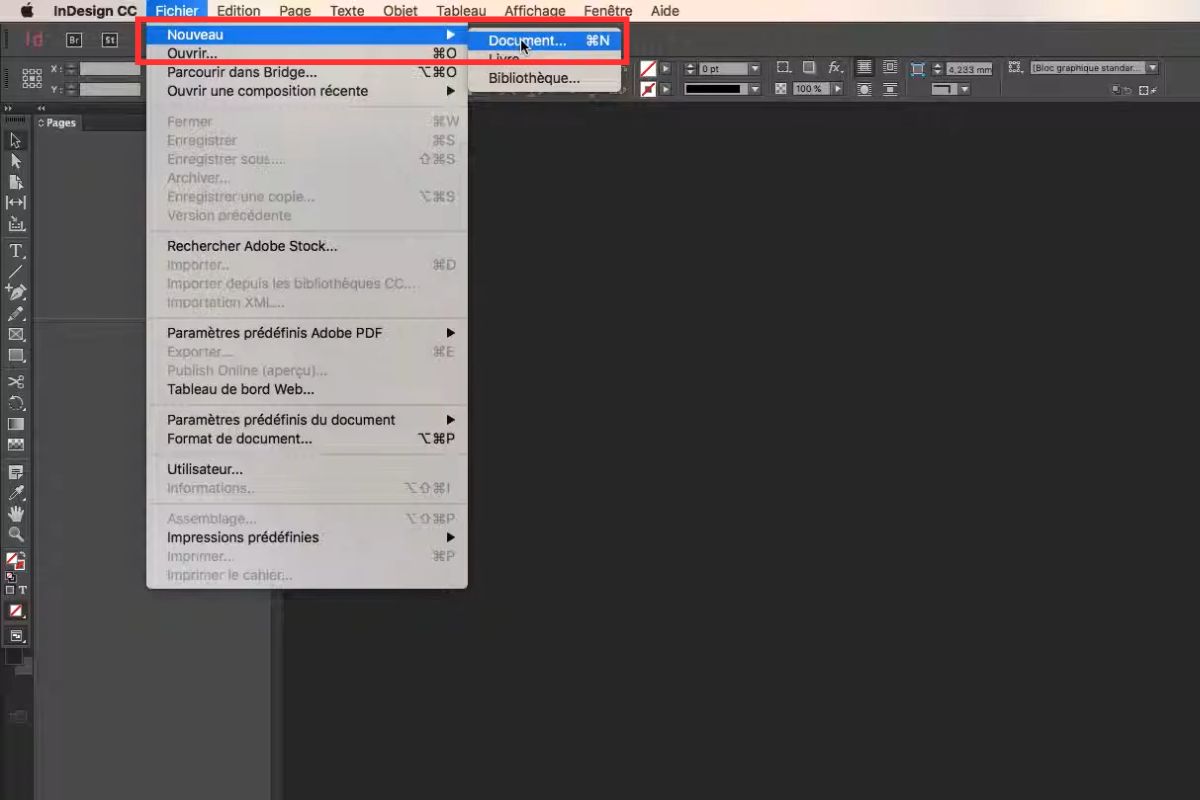Enable wrap around object shape
1200x800 pixels.
[864, 89]
